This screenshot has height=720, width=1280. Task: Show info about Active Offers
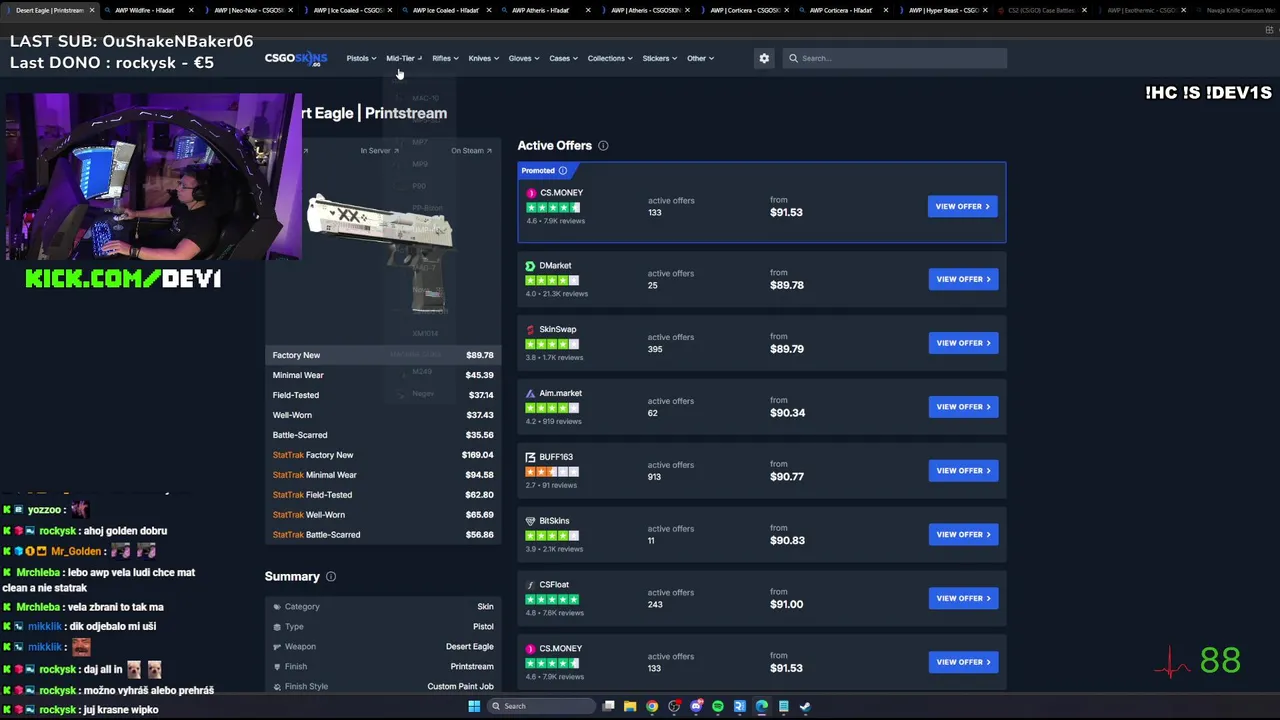click(x=603, y=146)
